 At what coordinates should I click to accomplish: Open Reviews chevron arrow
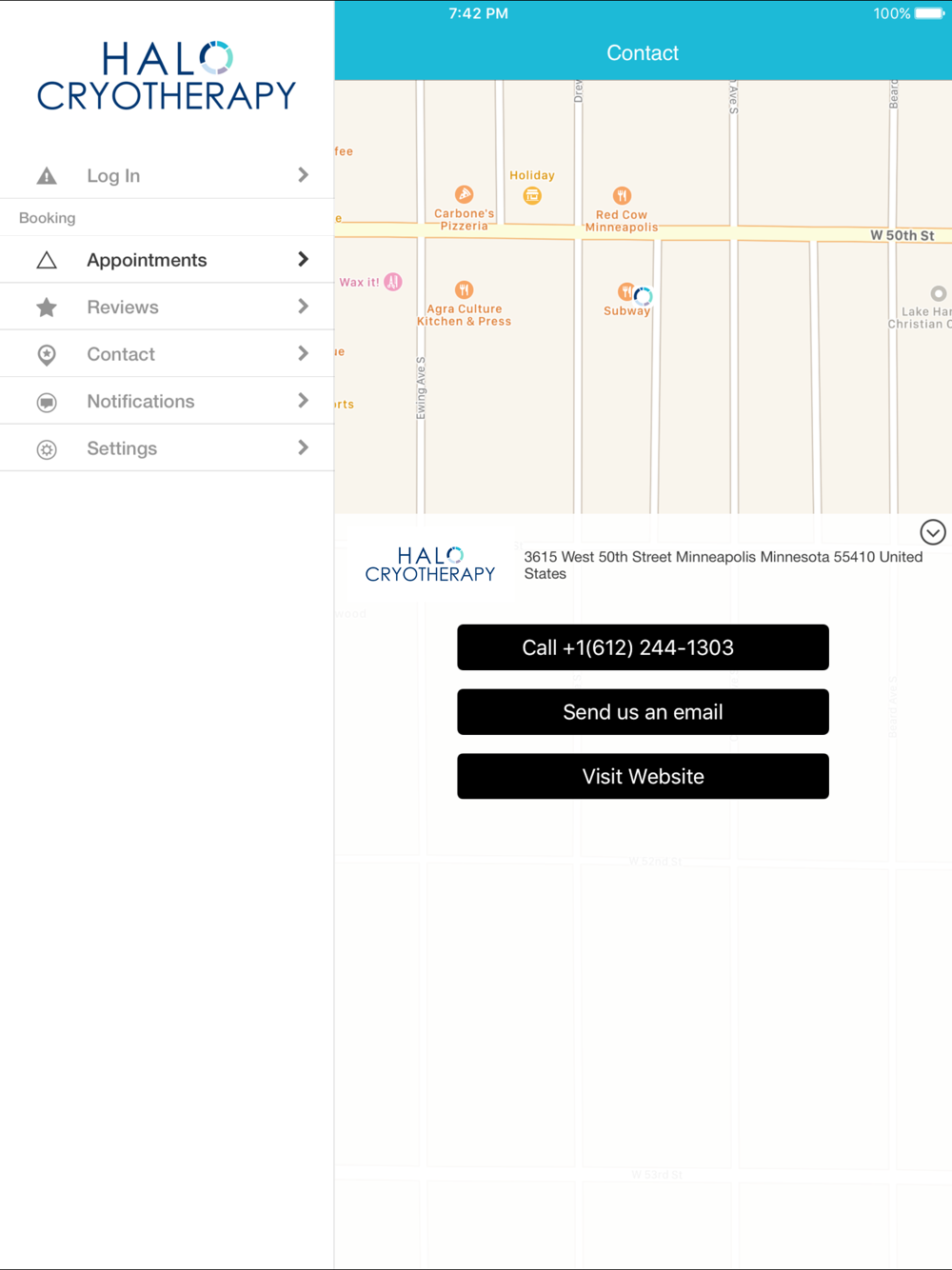pyautogui.click(x=303, y=307)
